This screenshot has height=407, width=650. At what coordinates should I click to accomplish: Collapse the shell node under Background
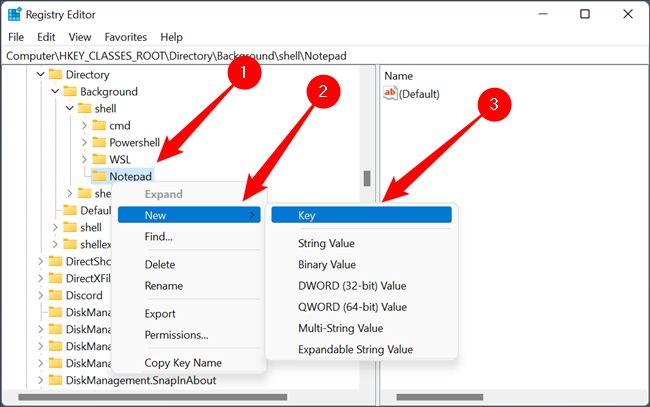click(x=70, y=108)
